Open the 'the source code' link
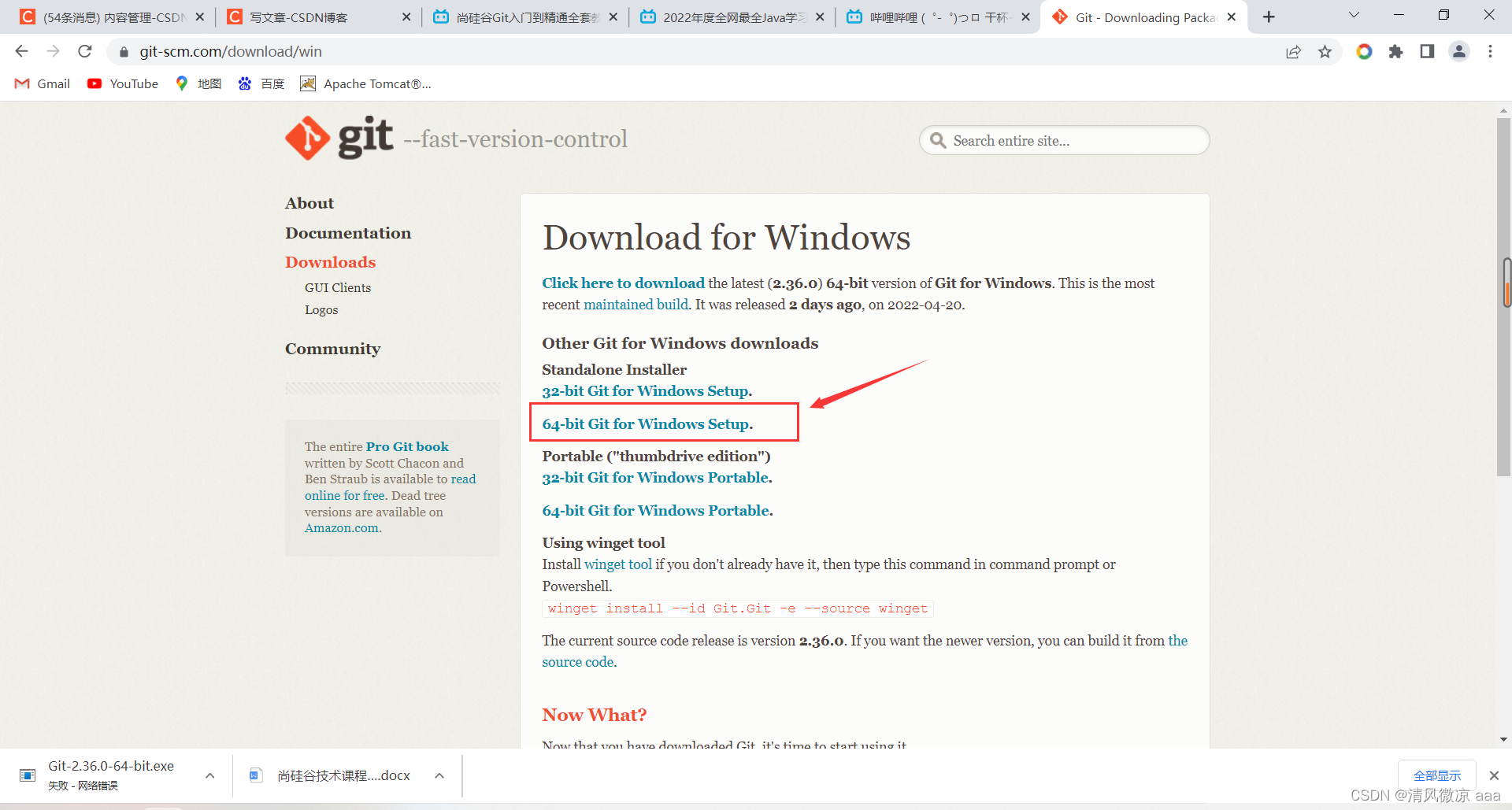Image resolution: width=1512 pixels, height=810 pixels. [x=865, y=651]
